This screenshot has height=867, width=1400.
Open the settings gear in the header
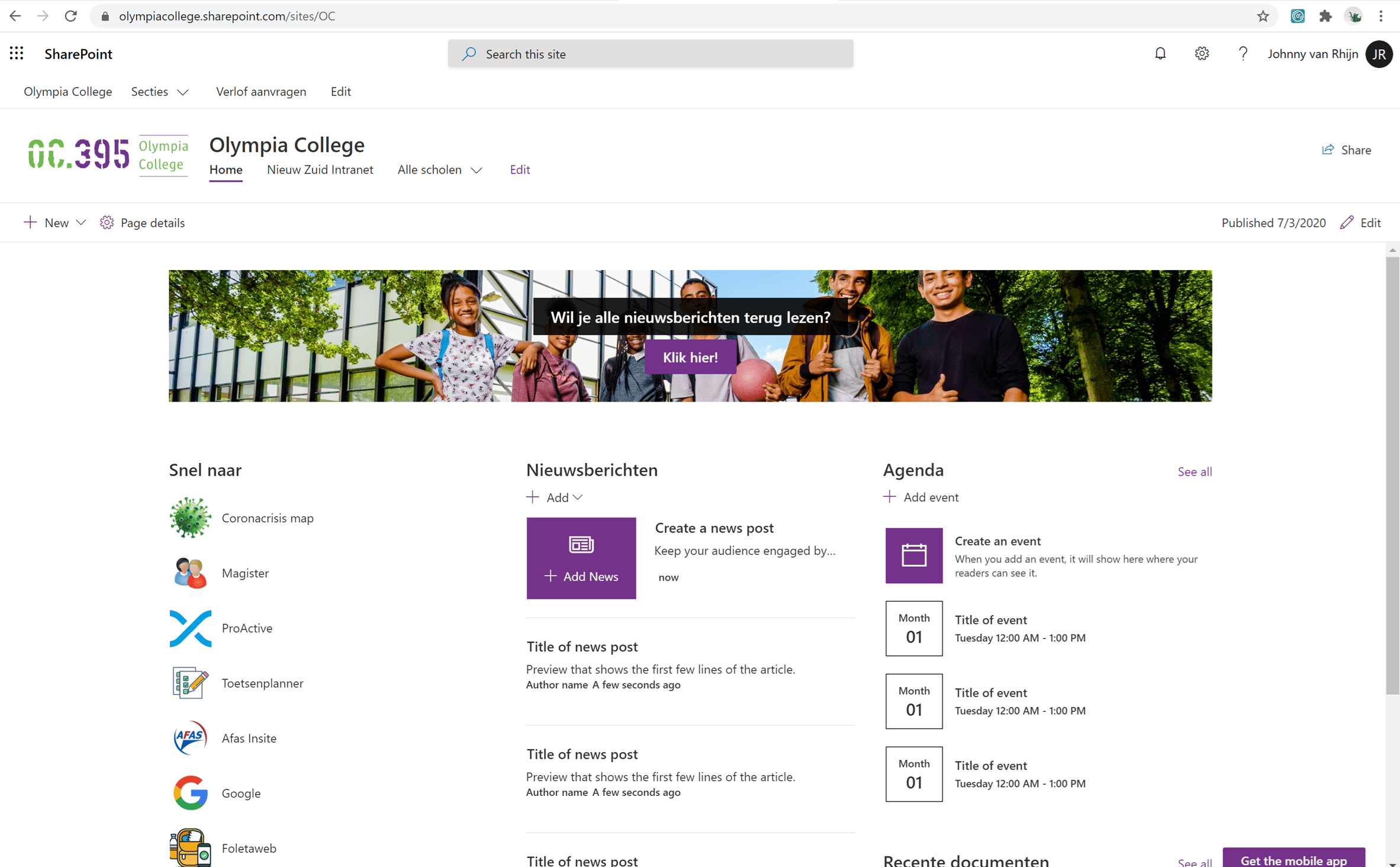(1201, 54)
